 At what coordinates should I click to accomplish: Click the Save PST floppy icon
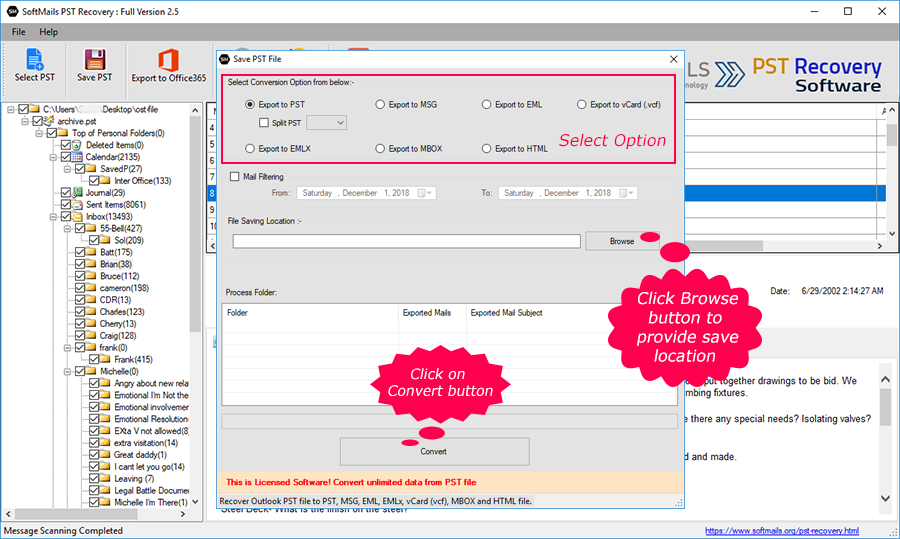95,60
